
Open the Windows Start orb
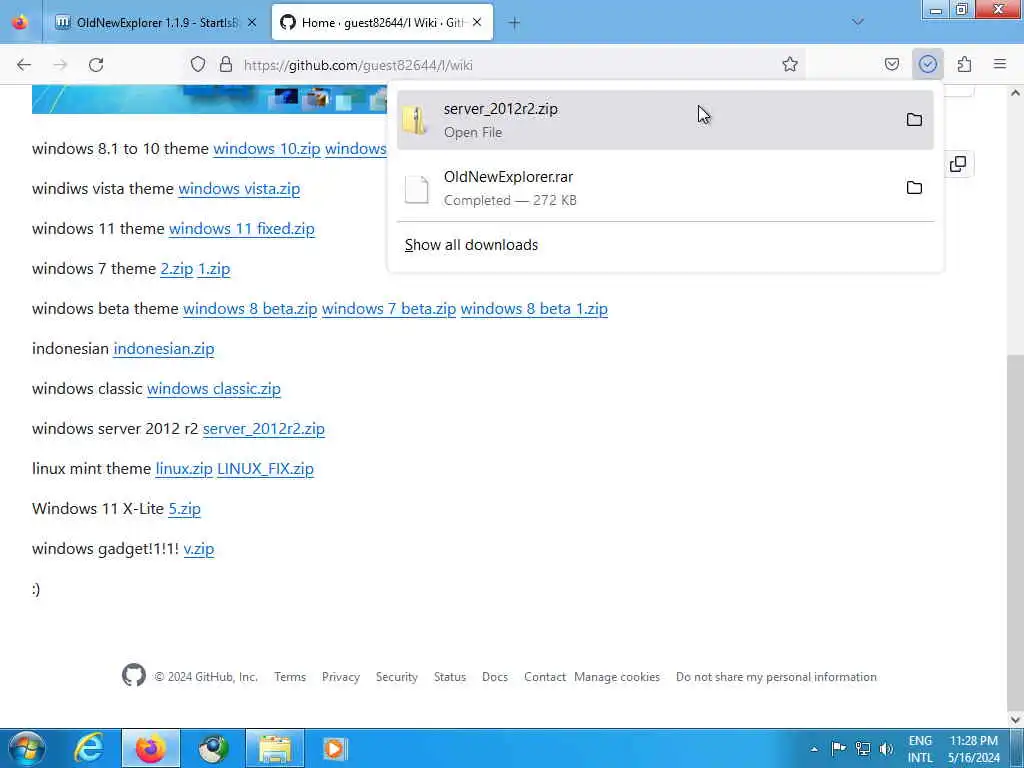tap(26, 748)
